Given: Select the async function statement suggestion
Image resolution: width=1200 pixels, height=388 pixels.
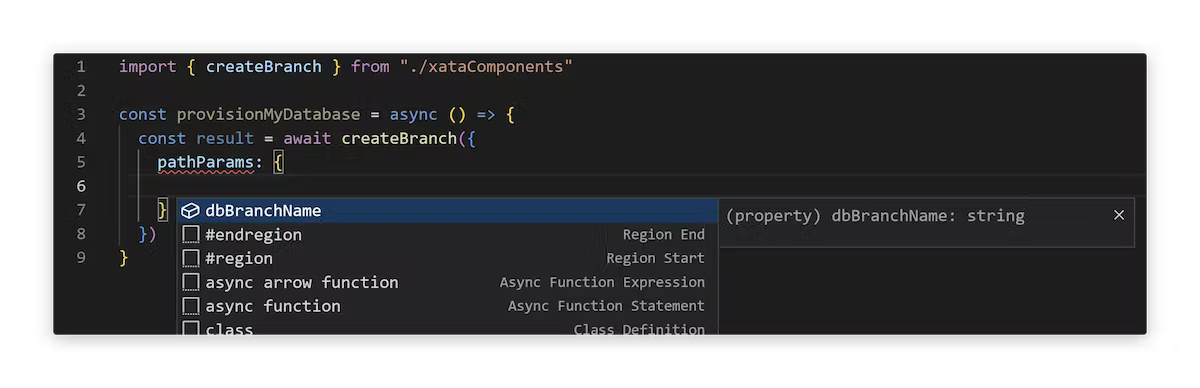Looking at the screenshot, I should 447,306.
